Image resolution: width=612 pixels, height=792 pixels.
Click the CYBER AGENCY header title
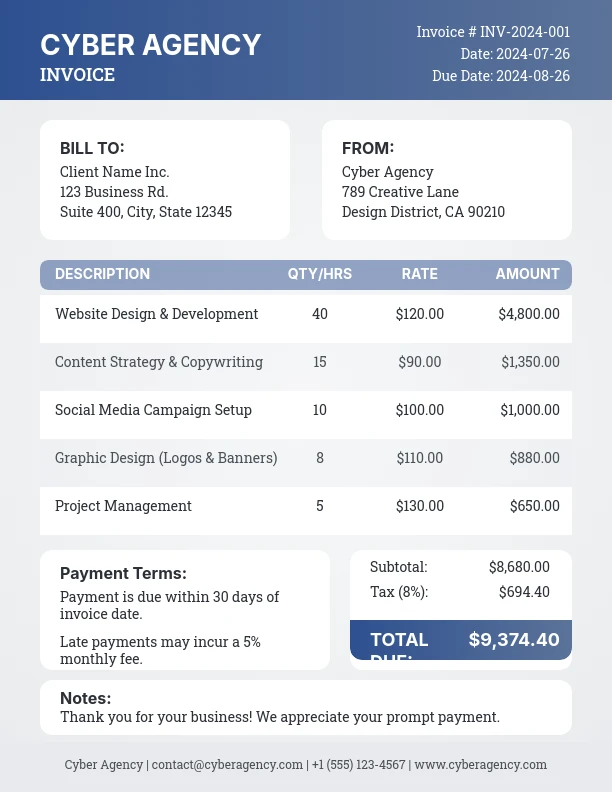150,45
